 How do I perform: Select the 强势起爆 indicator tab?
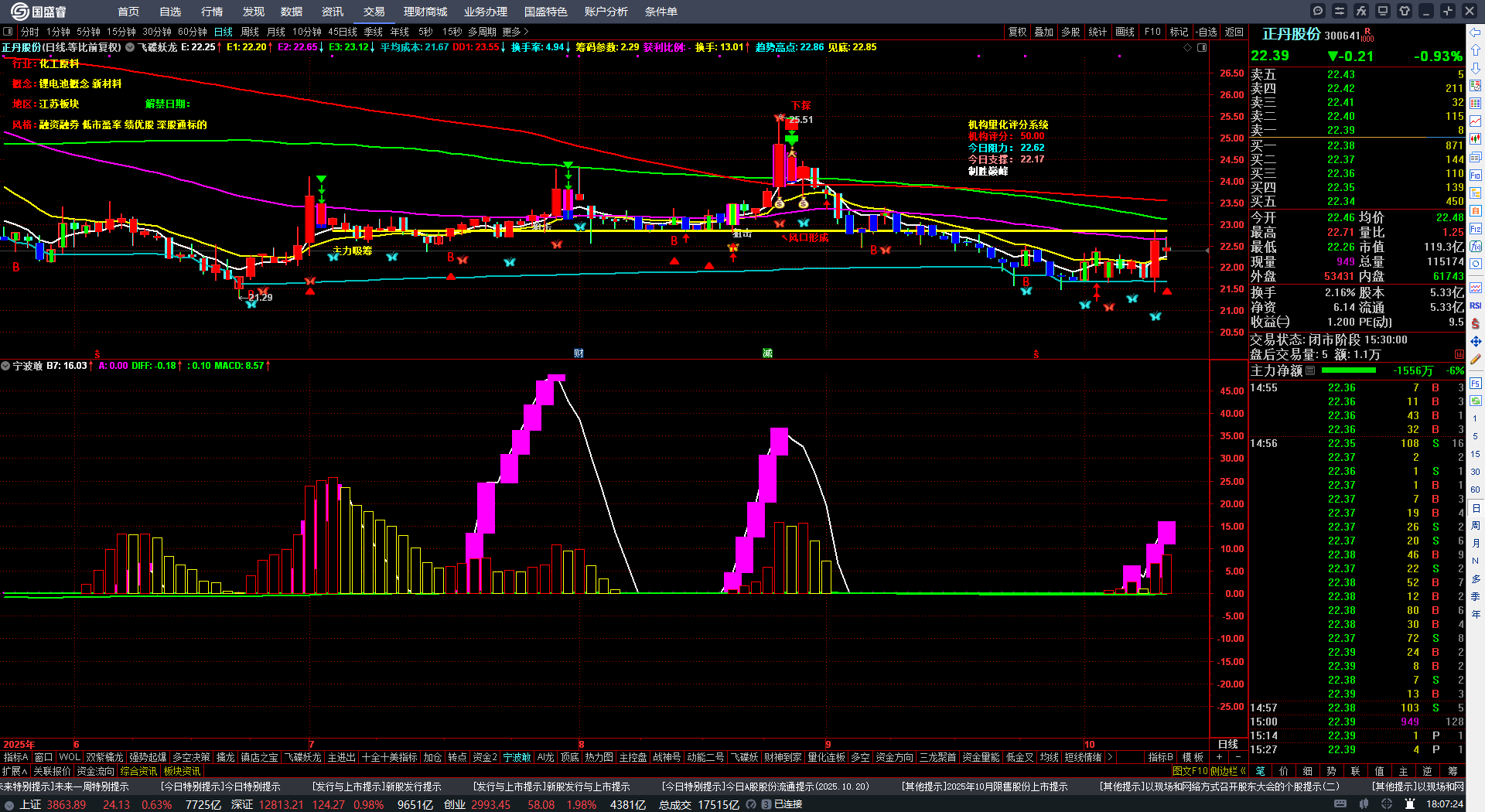point(148,757)
